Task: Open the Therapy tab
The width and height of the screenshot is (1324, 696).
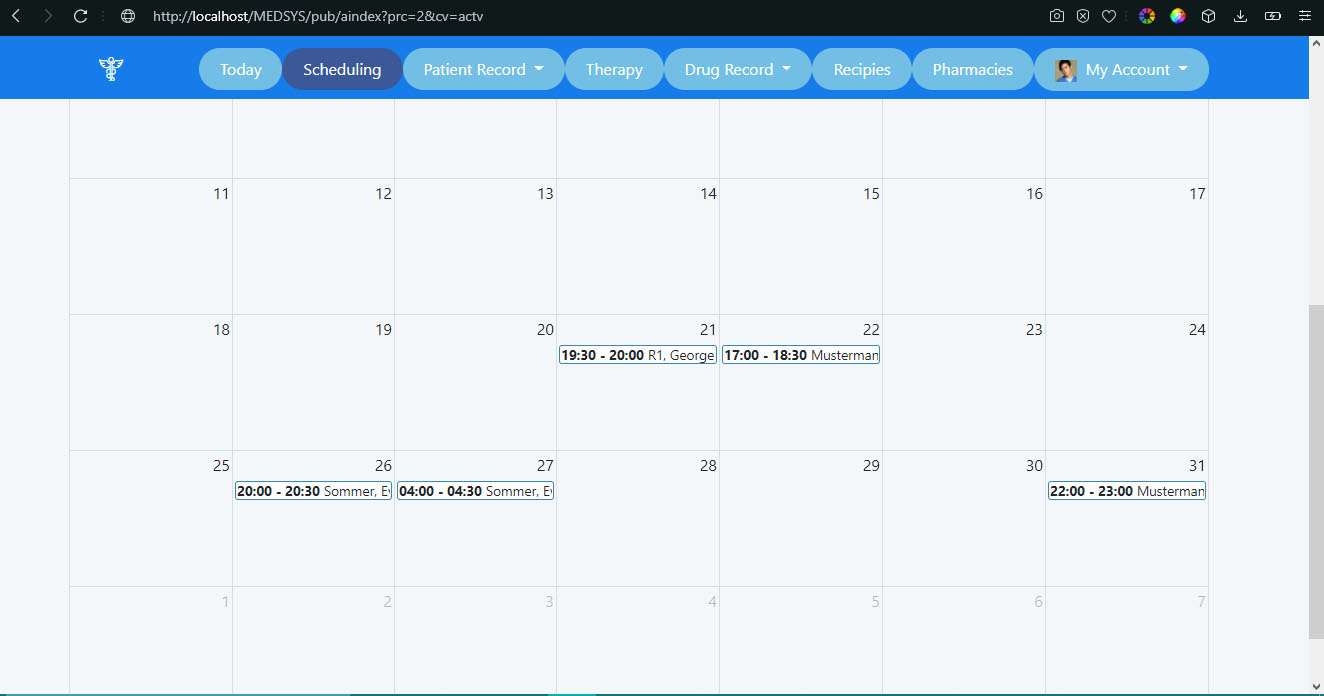Action: (x=614, y=69)
